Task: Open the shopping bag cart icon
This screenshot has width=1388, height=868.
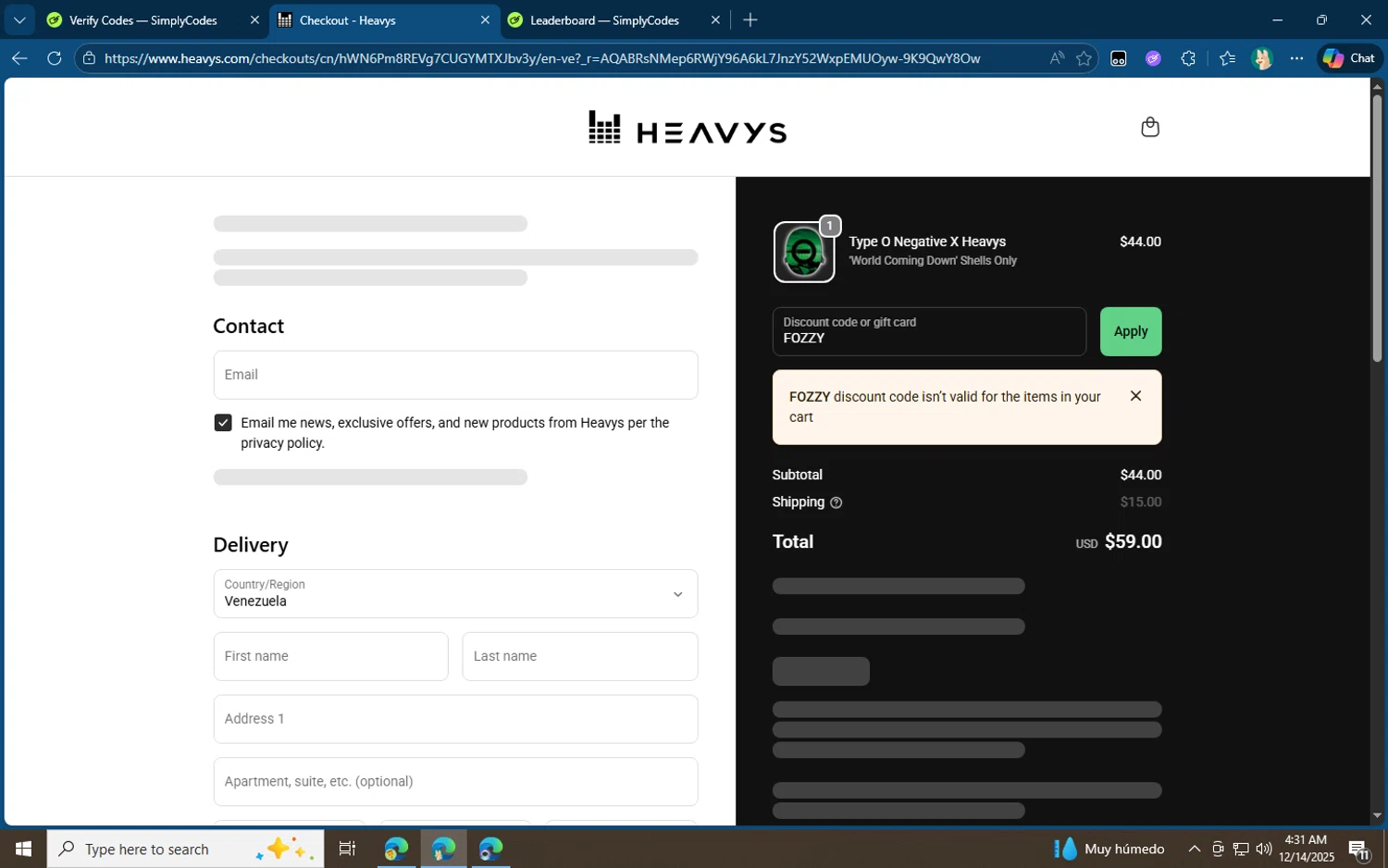Action: [1150, 127]
